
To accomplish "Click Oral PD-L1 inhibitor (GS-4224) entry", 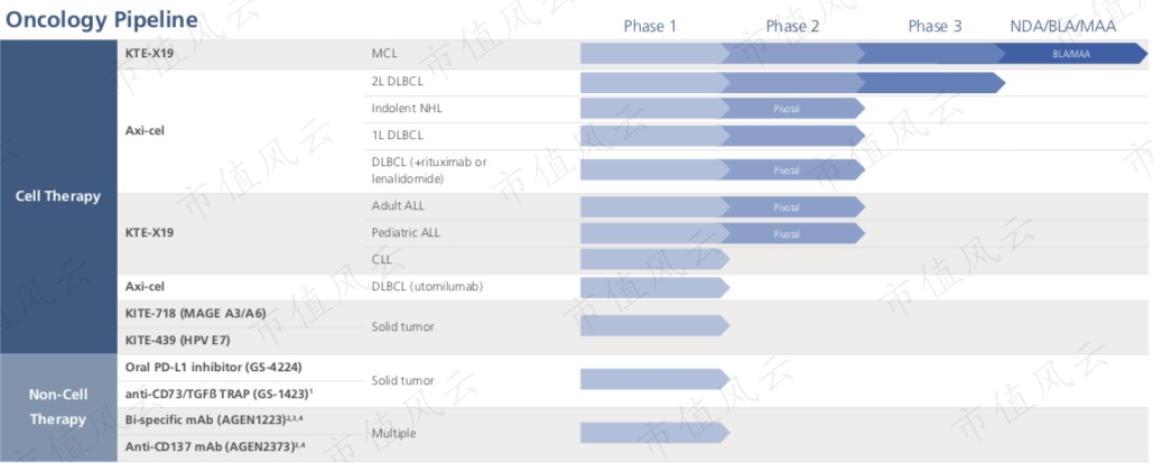I will [x=214, y=367].
